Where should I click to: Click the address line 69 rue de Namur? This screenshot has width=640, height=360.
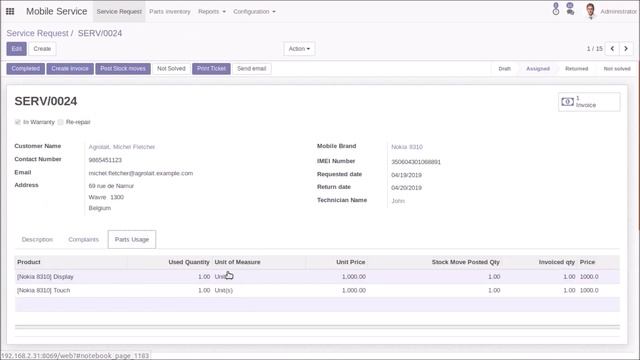111,186
